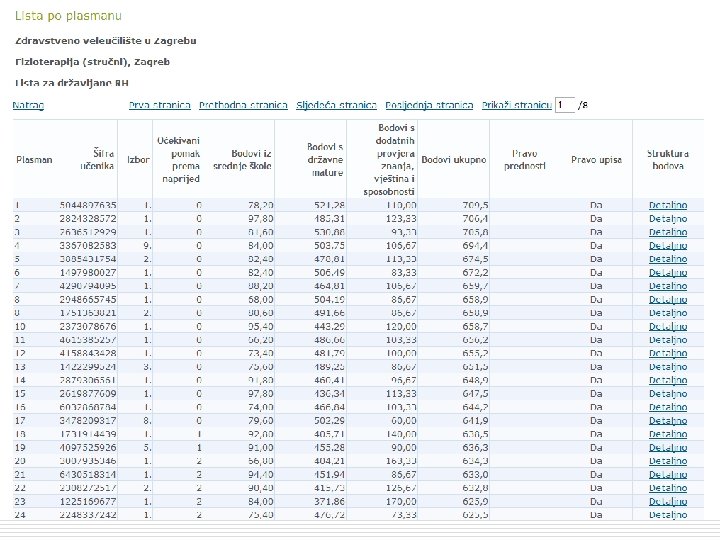Click the Pravo upisa column header
The height and width of the screenshot is (540, 720).
coord(591,159)
